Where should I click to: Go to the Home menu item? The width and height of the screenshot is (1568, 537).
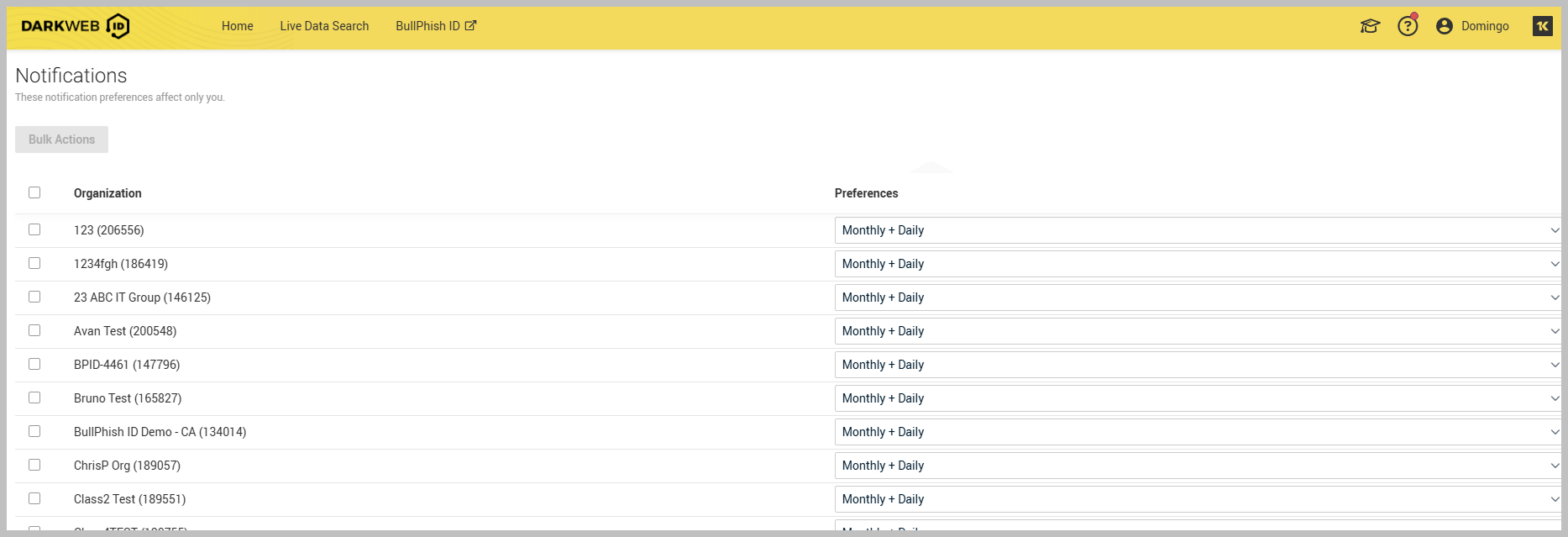(x=237, y=26)
